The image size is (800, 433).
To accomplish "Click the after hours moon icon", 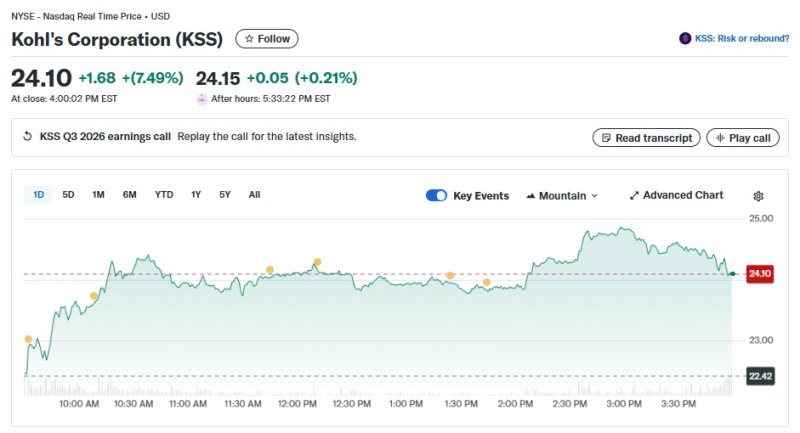I will pos(202,99).
